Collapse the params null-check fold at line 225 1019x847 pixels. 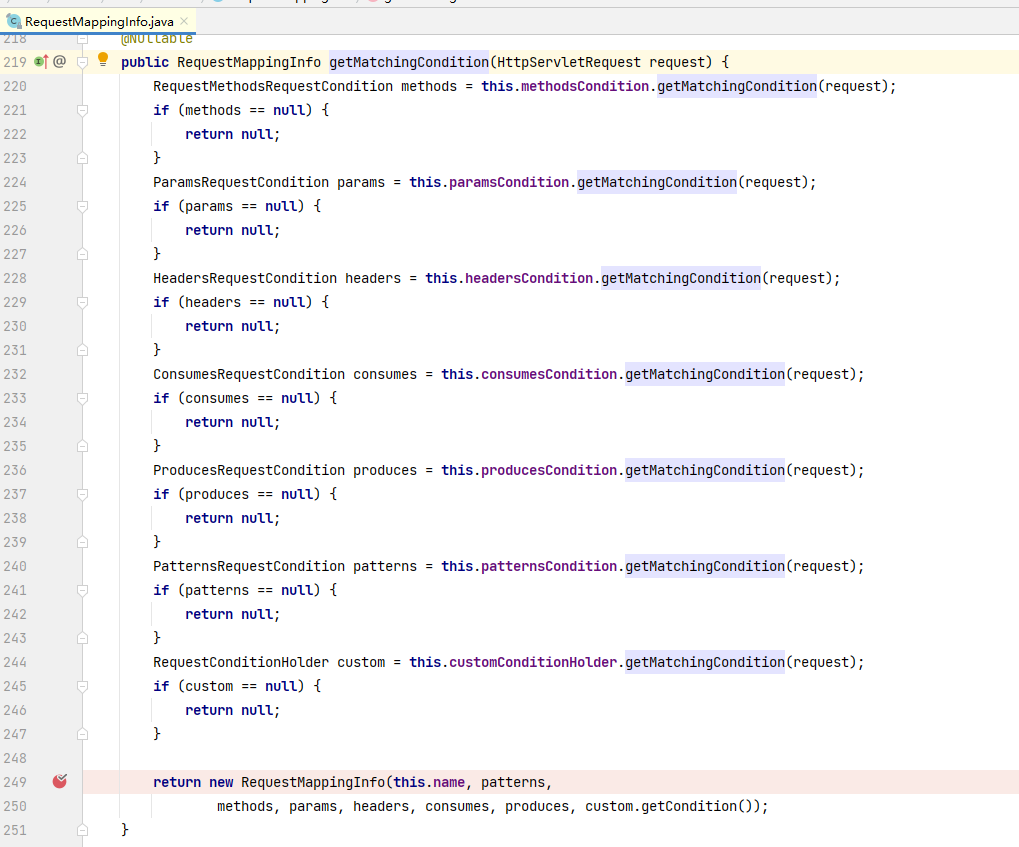[x=83, y=207]
